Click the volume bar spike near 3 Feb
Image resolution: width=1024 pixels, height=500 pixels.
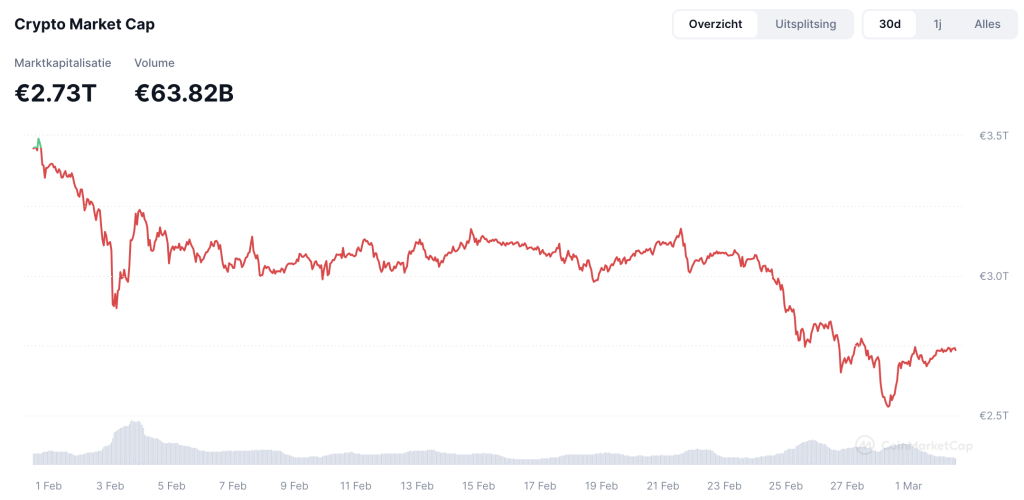[x=134, y=443]
